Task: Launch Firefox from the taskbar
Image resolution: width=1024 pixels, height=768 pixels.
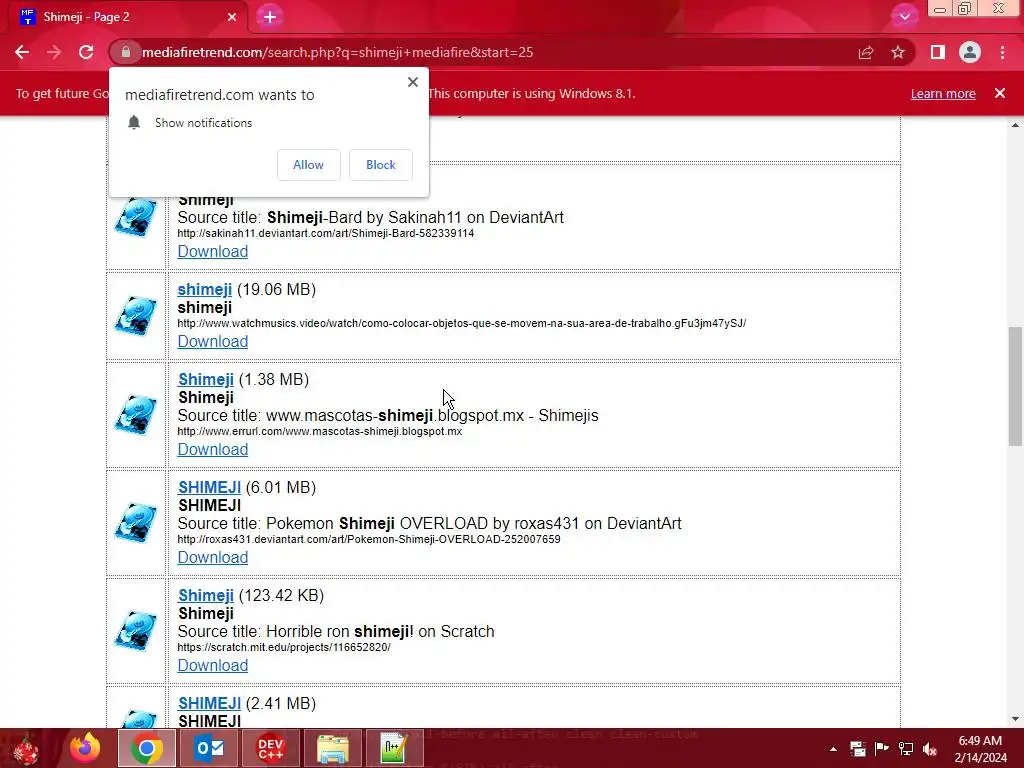Action: [x=86, y=748]
